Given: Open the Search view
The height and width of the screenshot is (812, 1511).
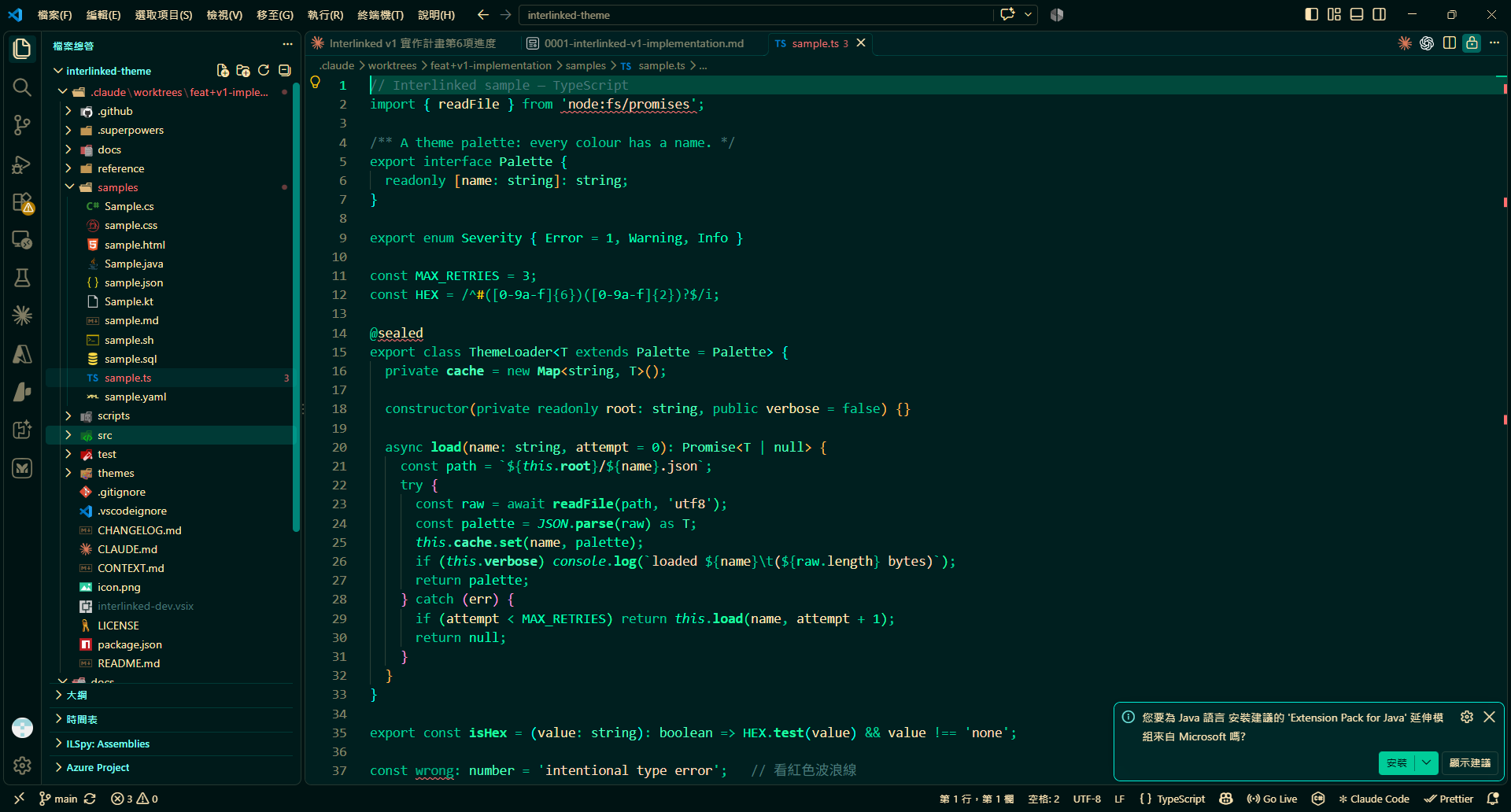Looking at the screenshot, I should click(22, 87).
